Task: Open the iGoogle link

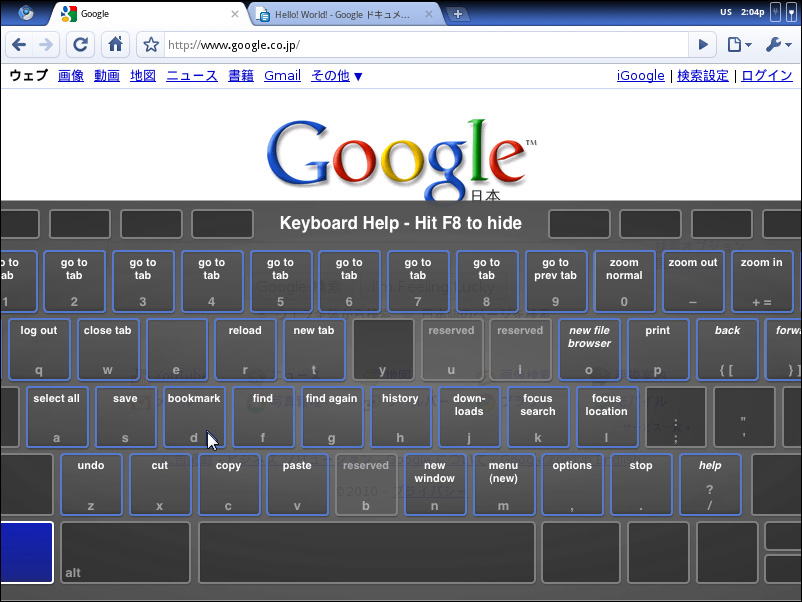Action: [x=640, y=76]
